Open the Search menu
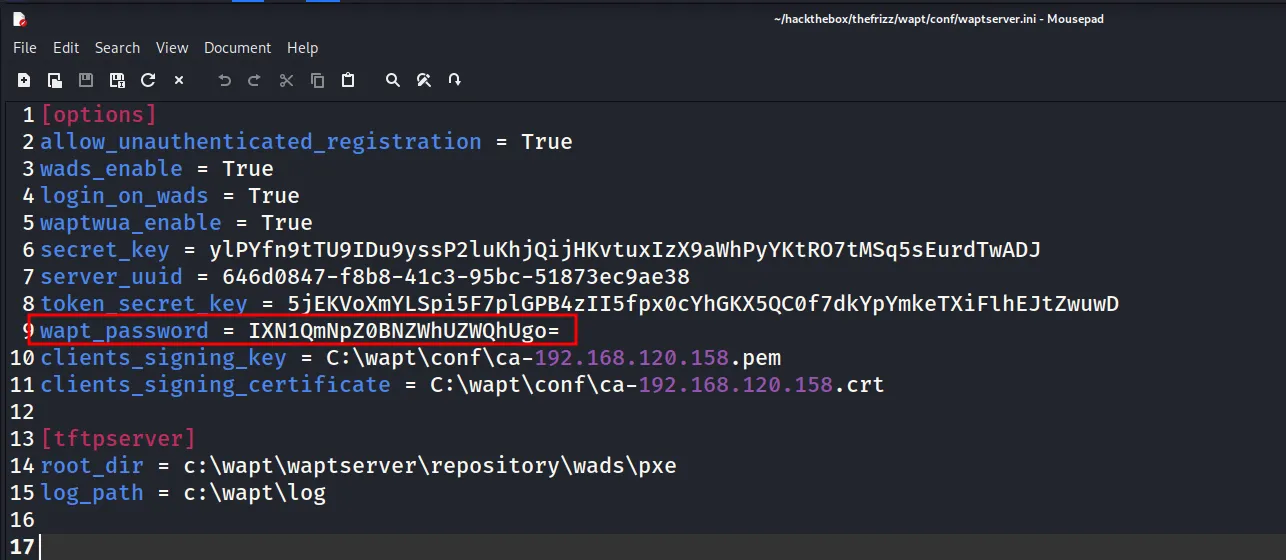 click(117, 48)
